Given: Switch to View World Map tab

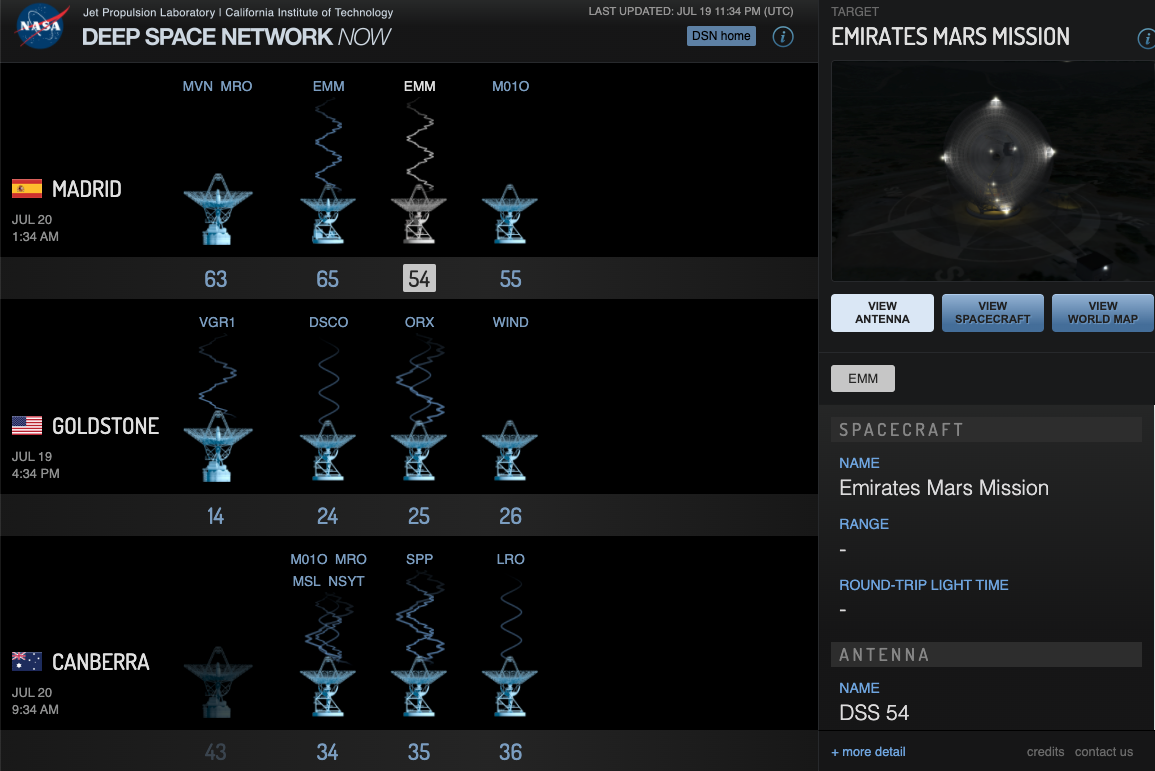Looking at the screenshot, I should click(x=1103, y=313).
